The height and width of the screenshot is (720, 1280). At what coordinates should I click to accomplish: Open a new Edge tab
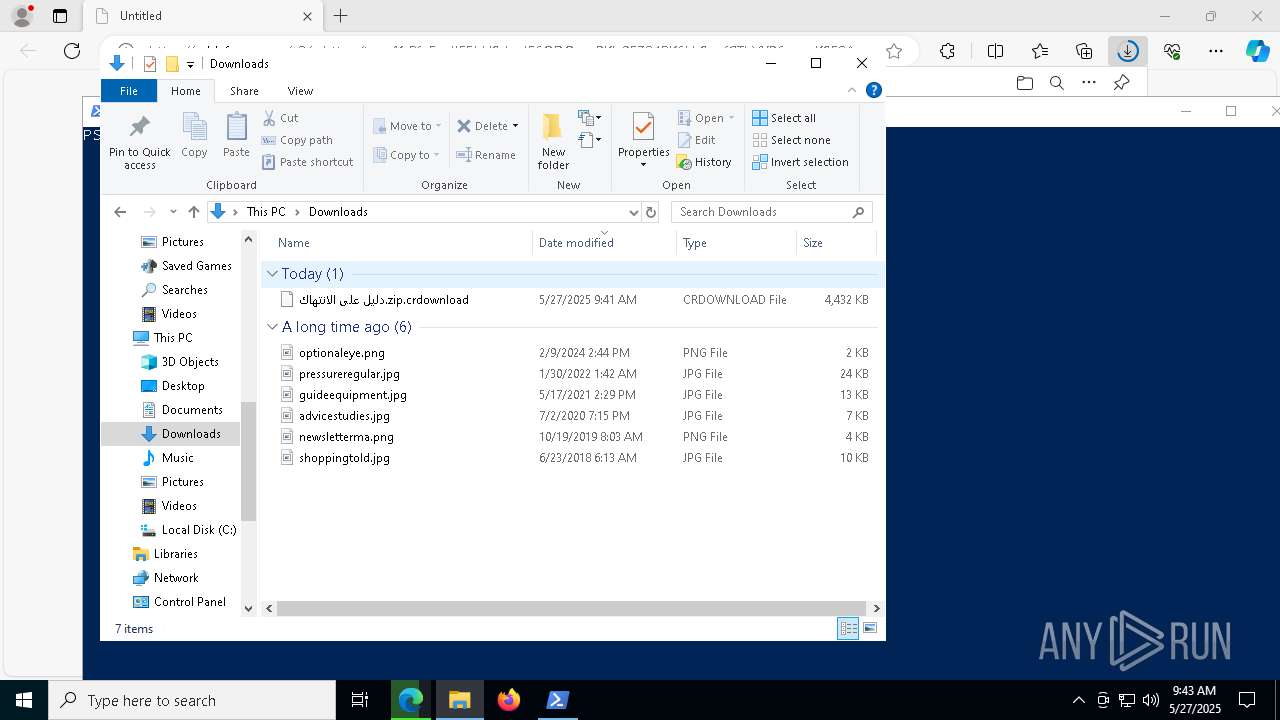pyautogui.click(x=341, y=16)
